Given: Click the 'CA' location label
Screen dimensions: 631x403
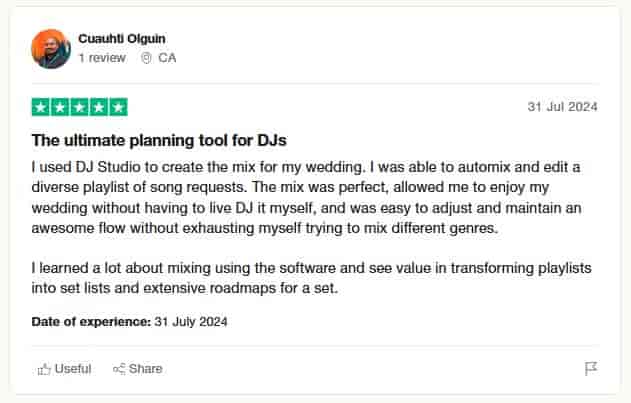Looking at the screenshot, I should pyautogui.click(x=167, y=58).
